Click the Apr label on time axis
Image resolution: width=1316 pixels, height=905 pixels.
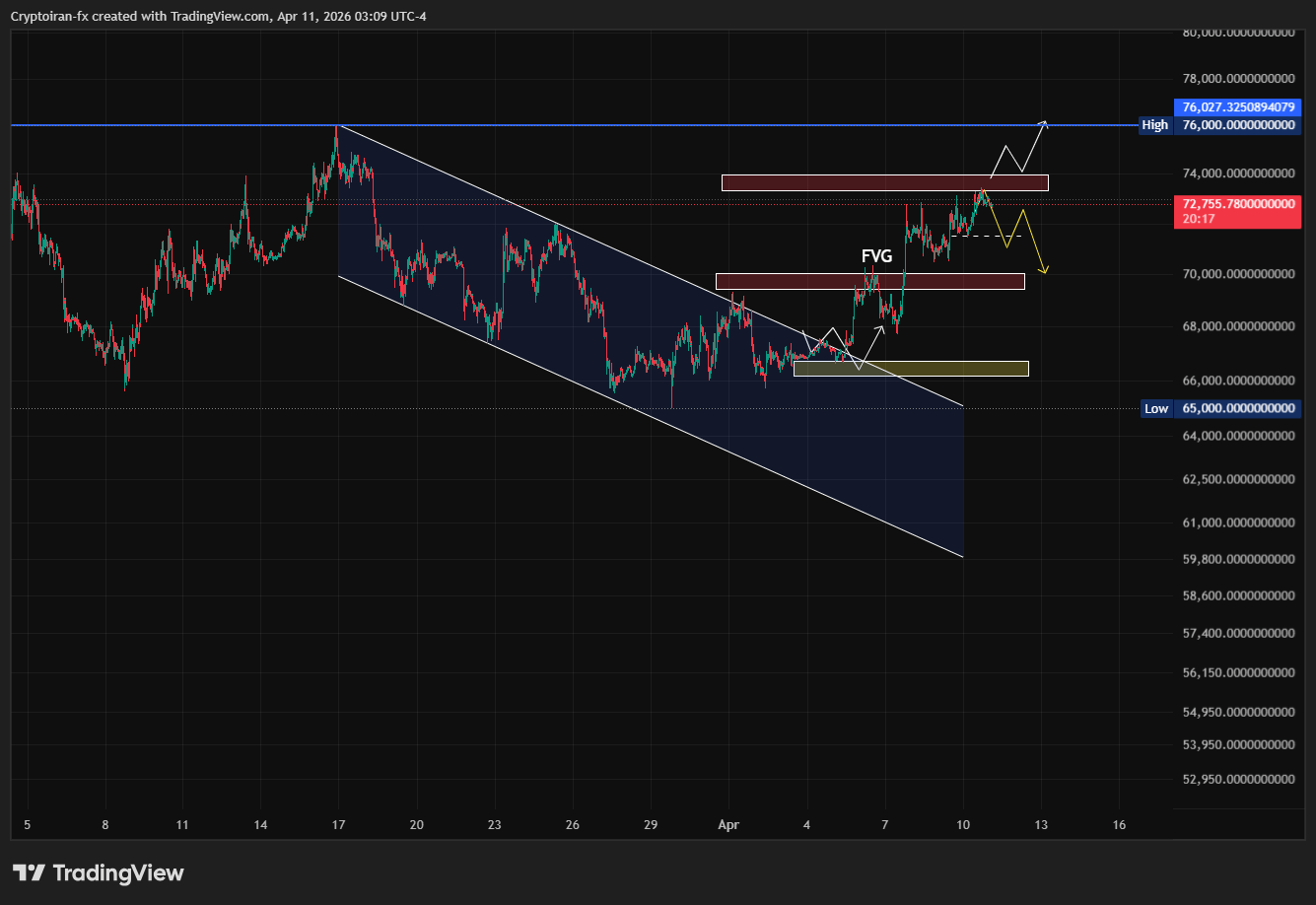coord(728,824)
